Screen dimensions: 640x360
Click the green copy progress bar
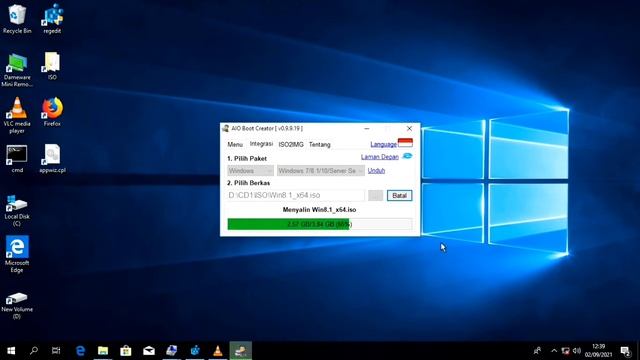click(x=320, y=224)
